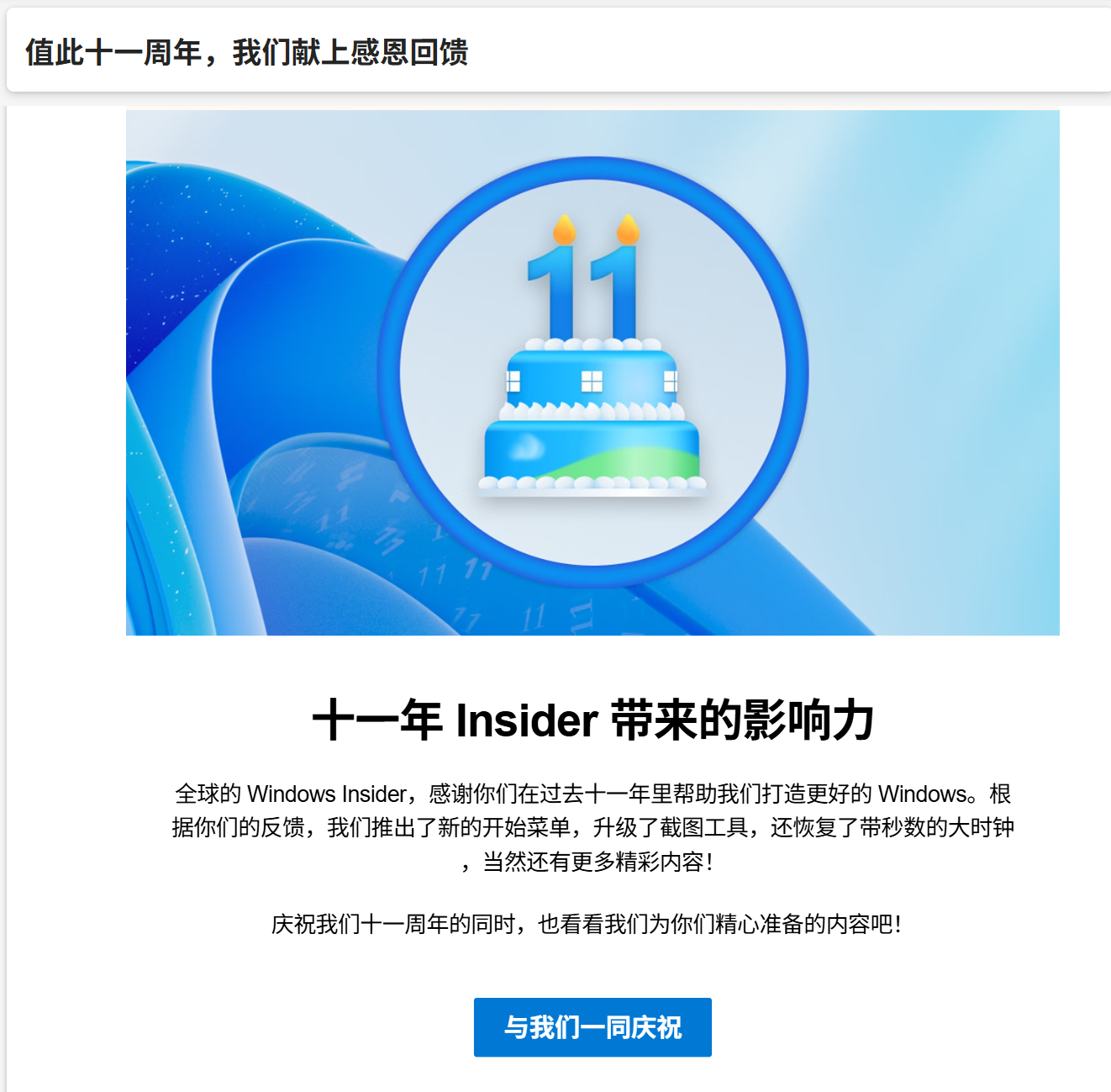
Task: Select the center Windows logo on the cake
Action: [x=592, y=382]
